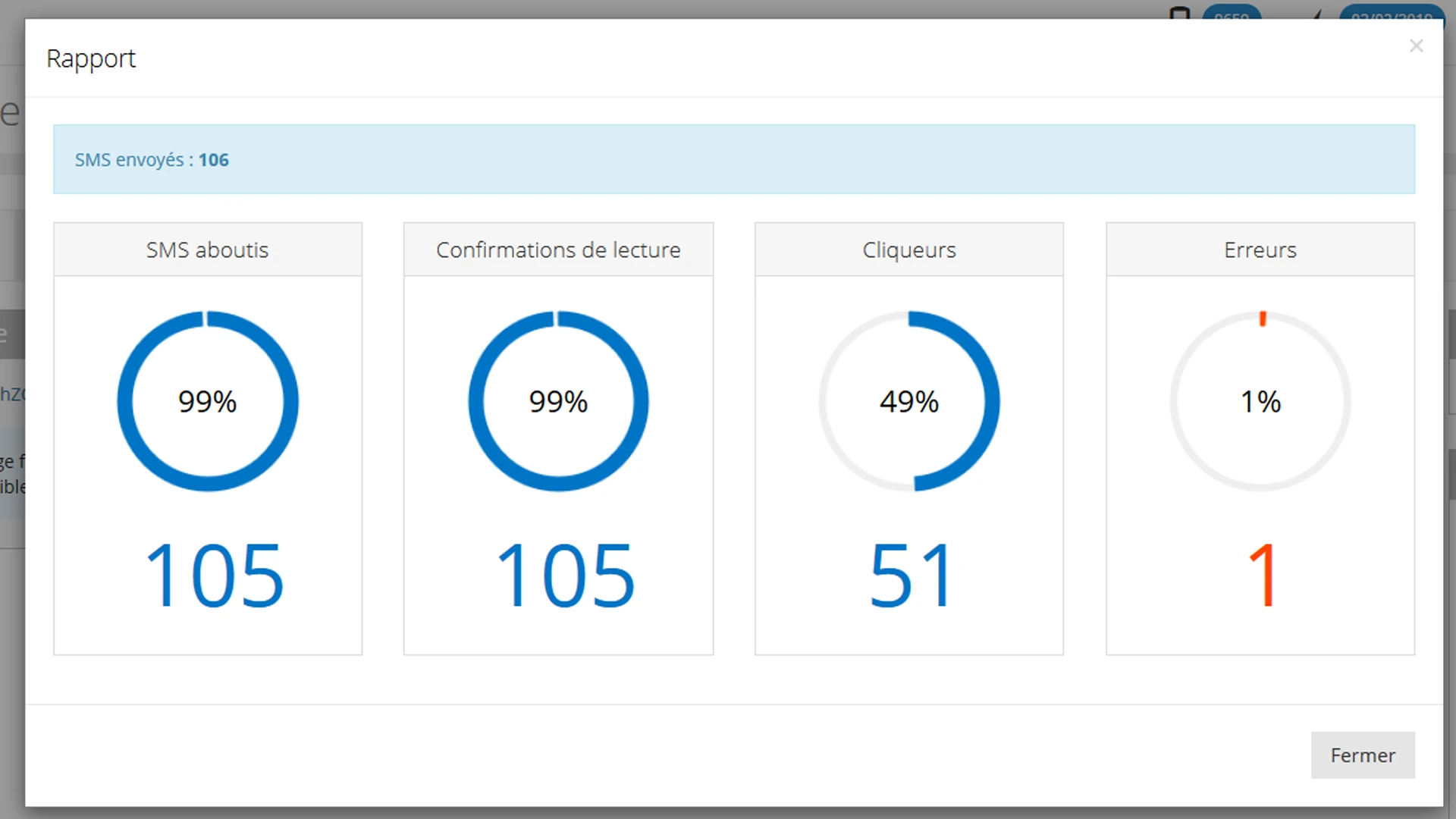1456x819 pixels.
Task: Click the partially hidden date badge at top right
Action: [x=1391, y=13]
